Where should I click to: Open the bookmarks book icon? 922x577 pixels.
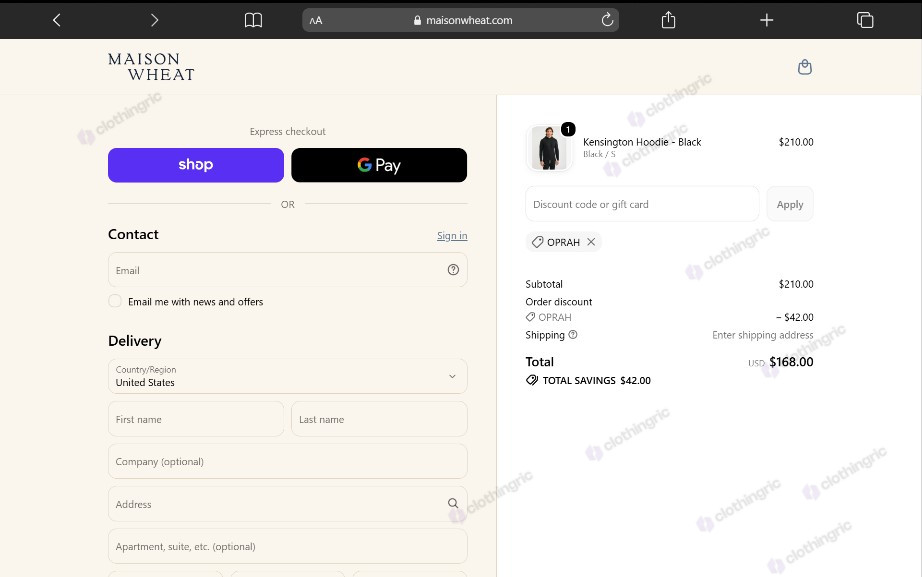(x=253, y=20)
